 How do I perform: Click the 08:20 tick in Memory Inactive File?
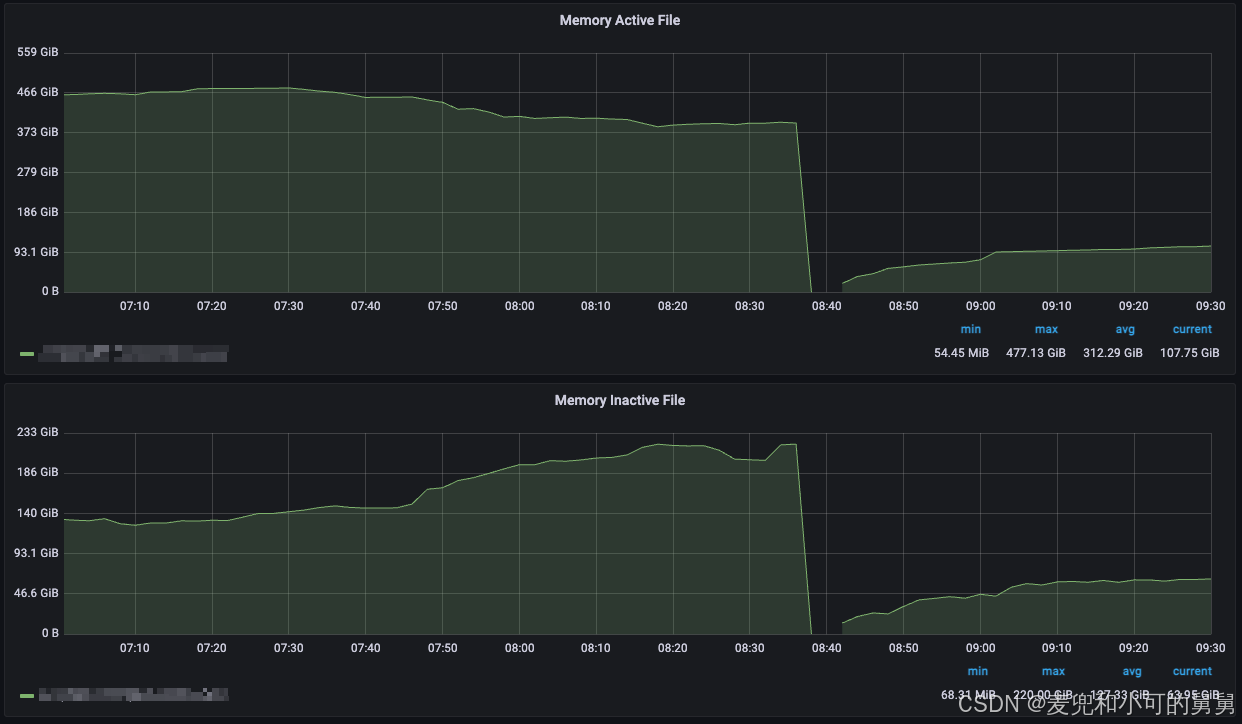(x=673, y=648)
